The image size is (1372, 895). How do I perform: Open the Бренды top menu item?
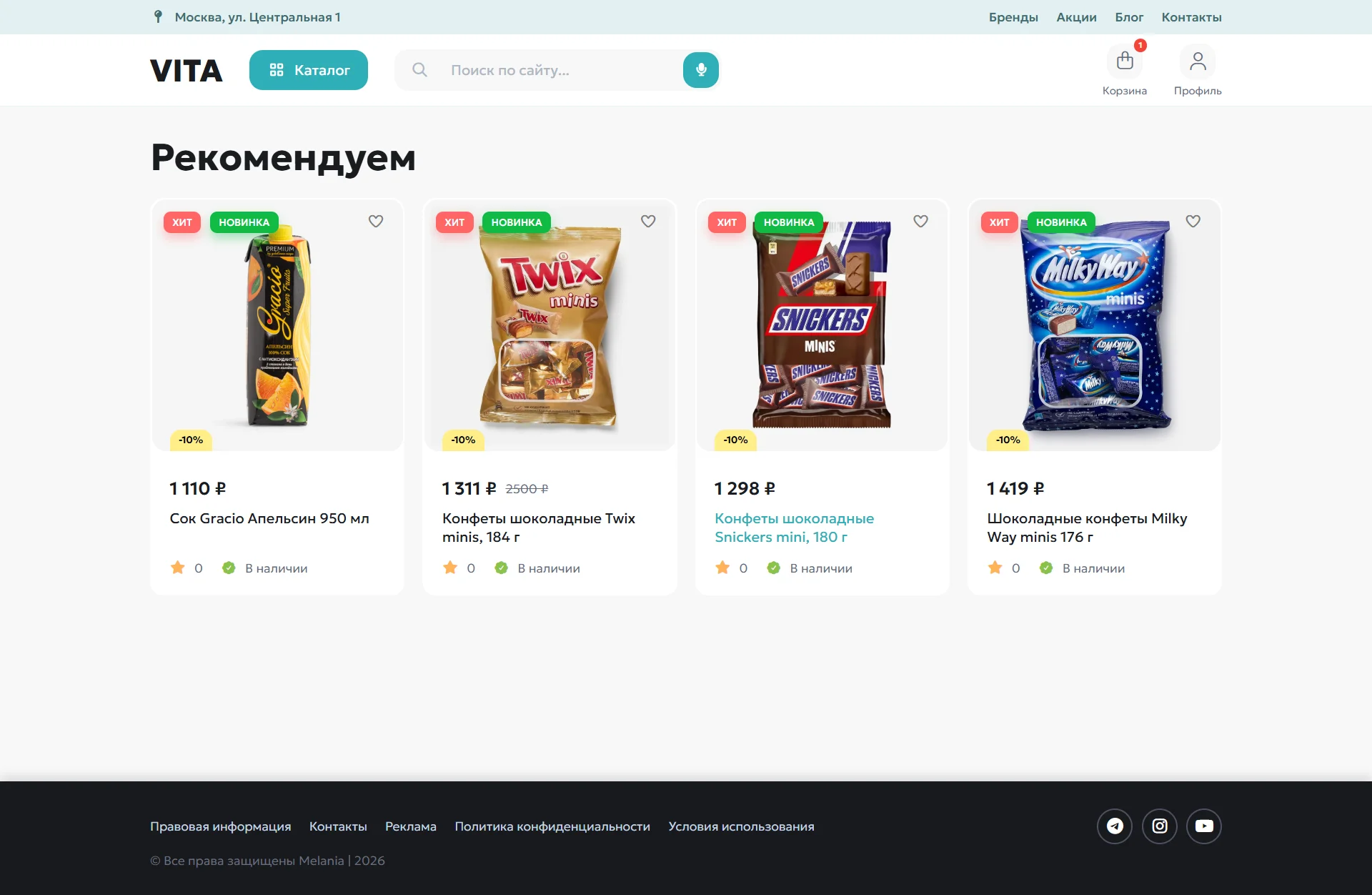[x=1013, y=17]
